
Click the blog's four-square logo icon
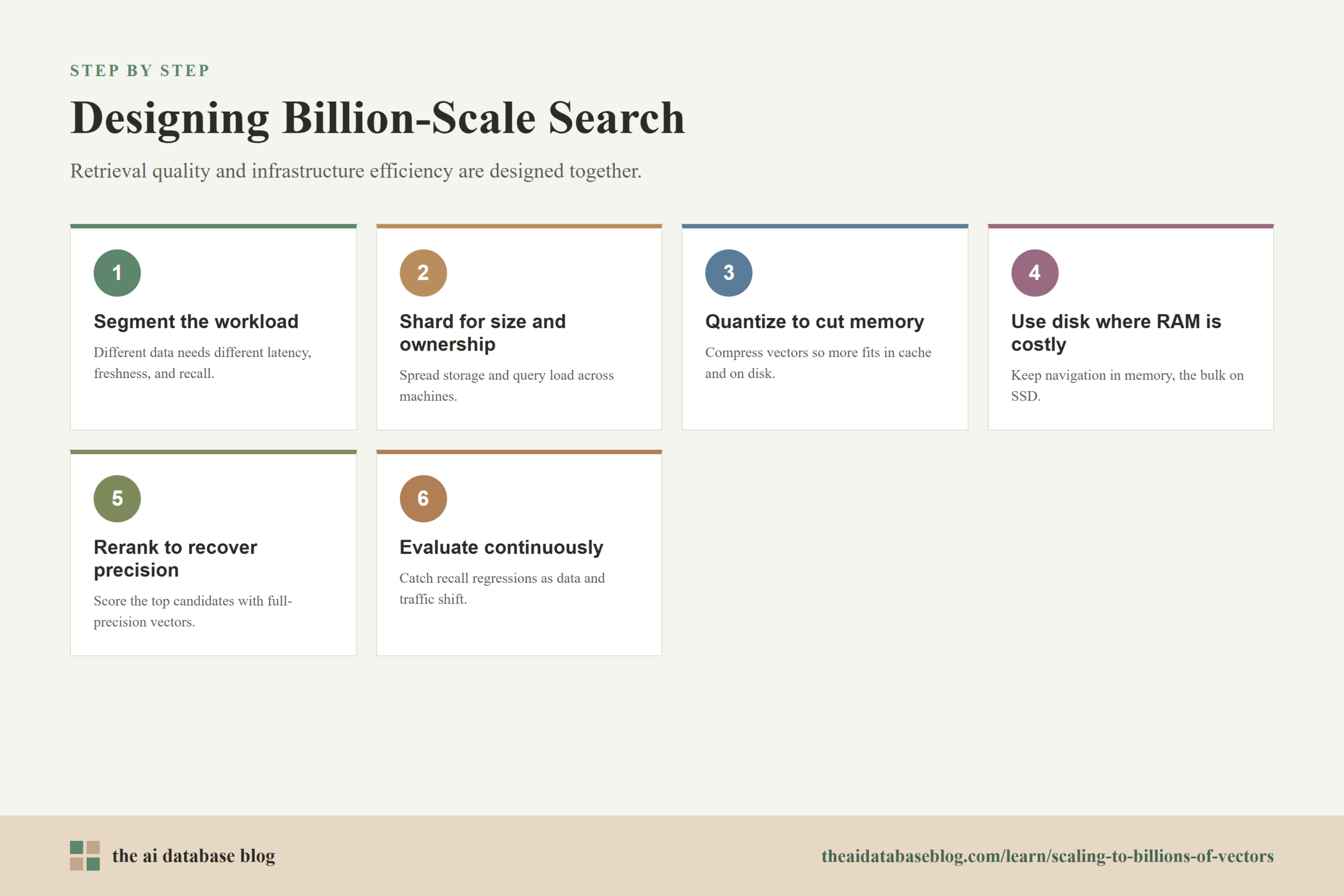[85, 856]
